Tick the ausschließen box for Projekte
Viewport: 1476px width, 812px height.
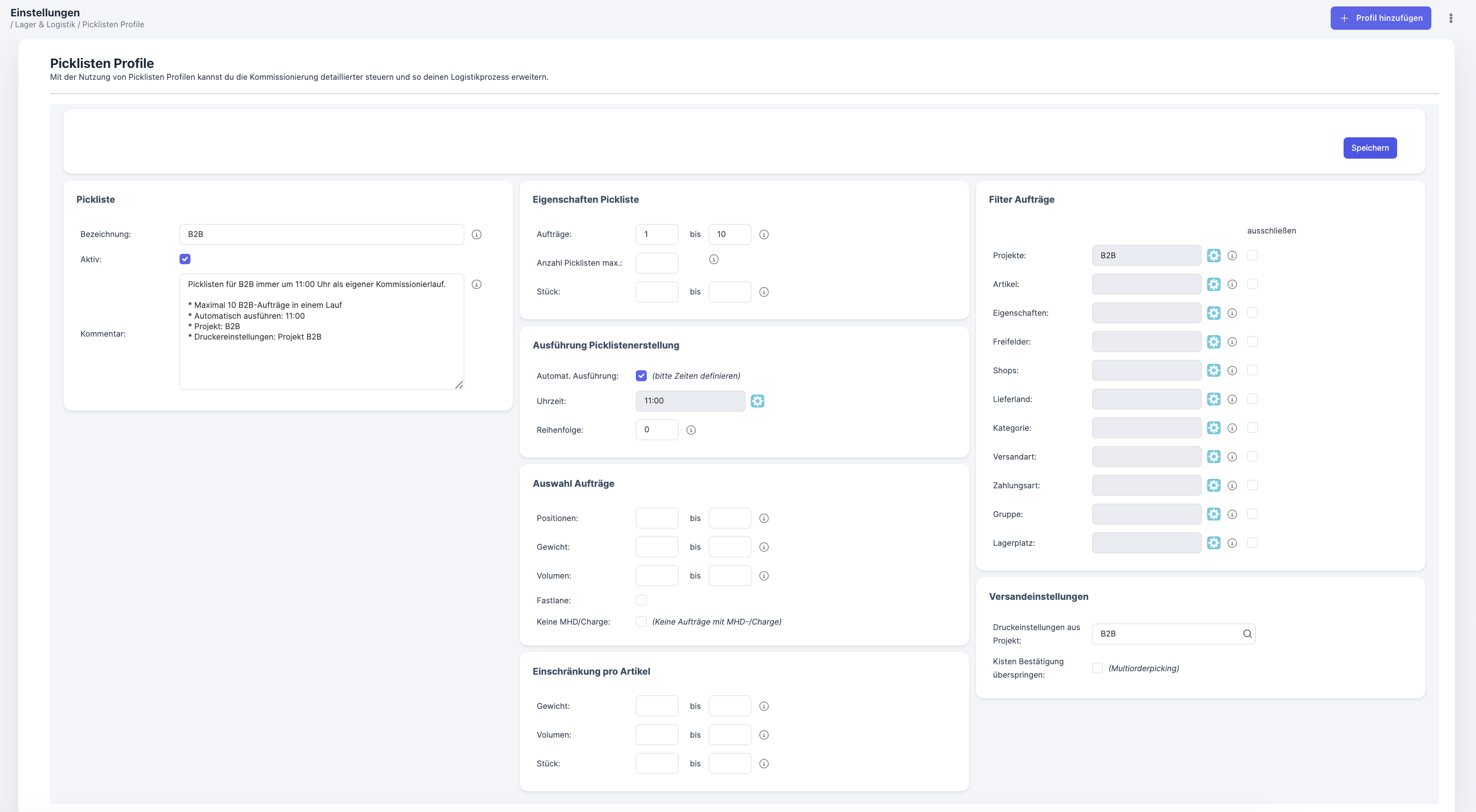1252,255
